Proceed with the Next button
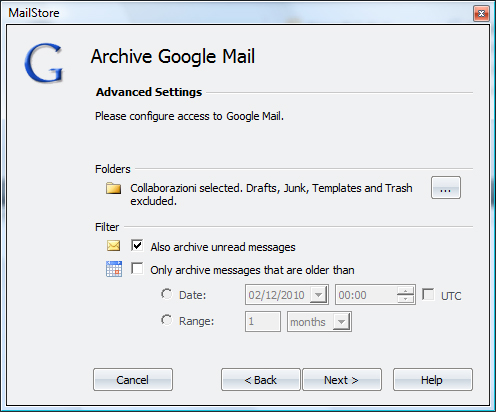 tap(342, 380)
